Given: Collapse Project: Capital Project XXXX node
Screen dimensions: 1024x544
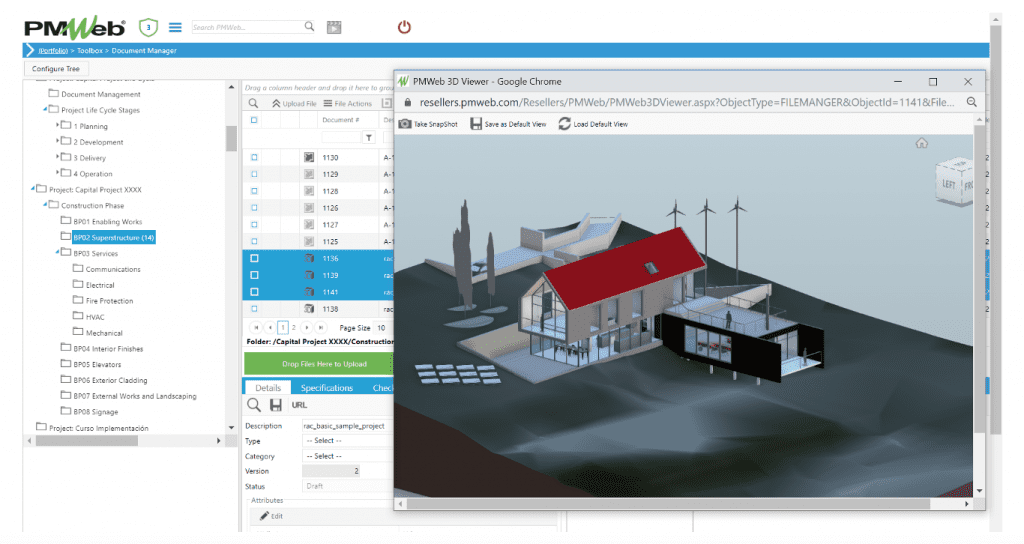Looking at the screenshot, I should 33,188.
